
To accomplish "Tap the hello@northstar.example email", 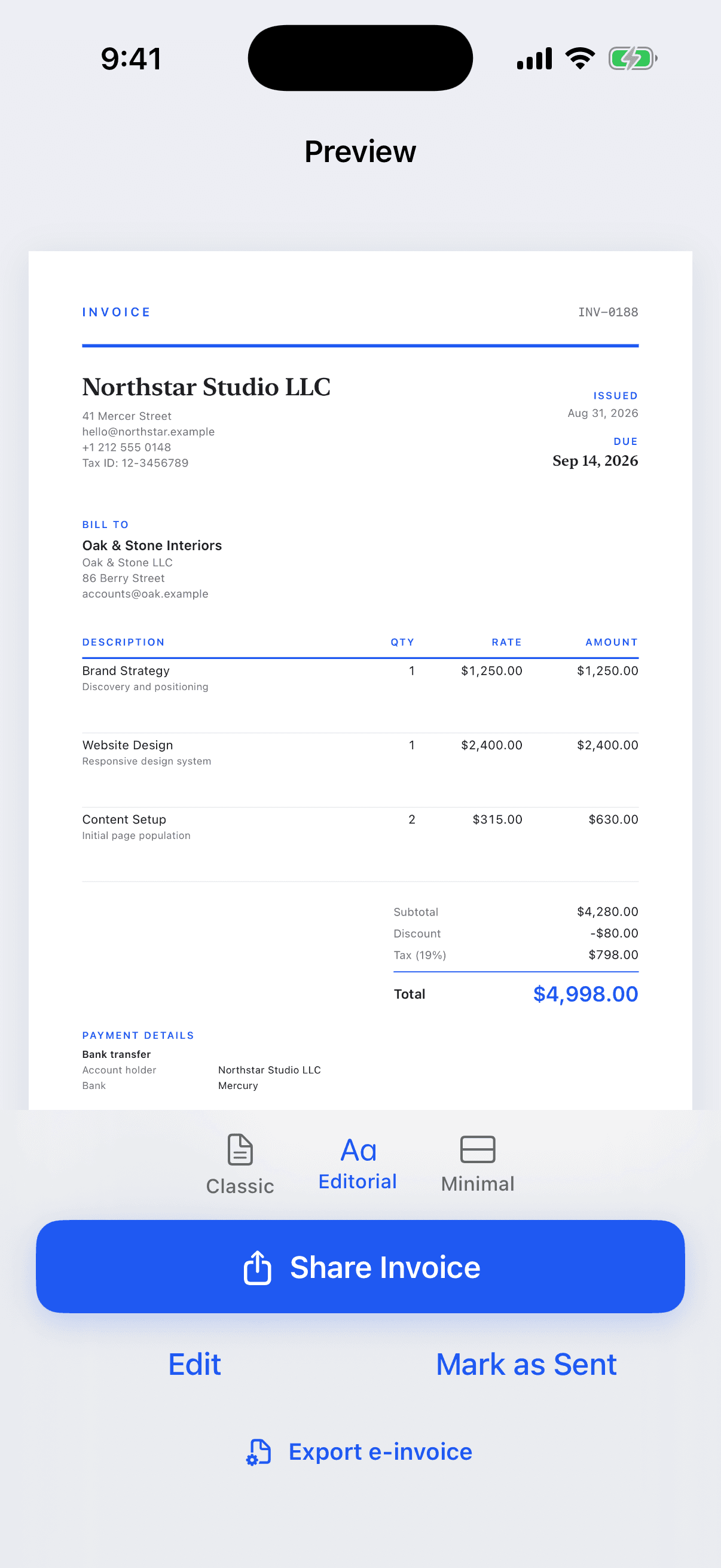I will (148, 432).
